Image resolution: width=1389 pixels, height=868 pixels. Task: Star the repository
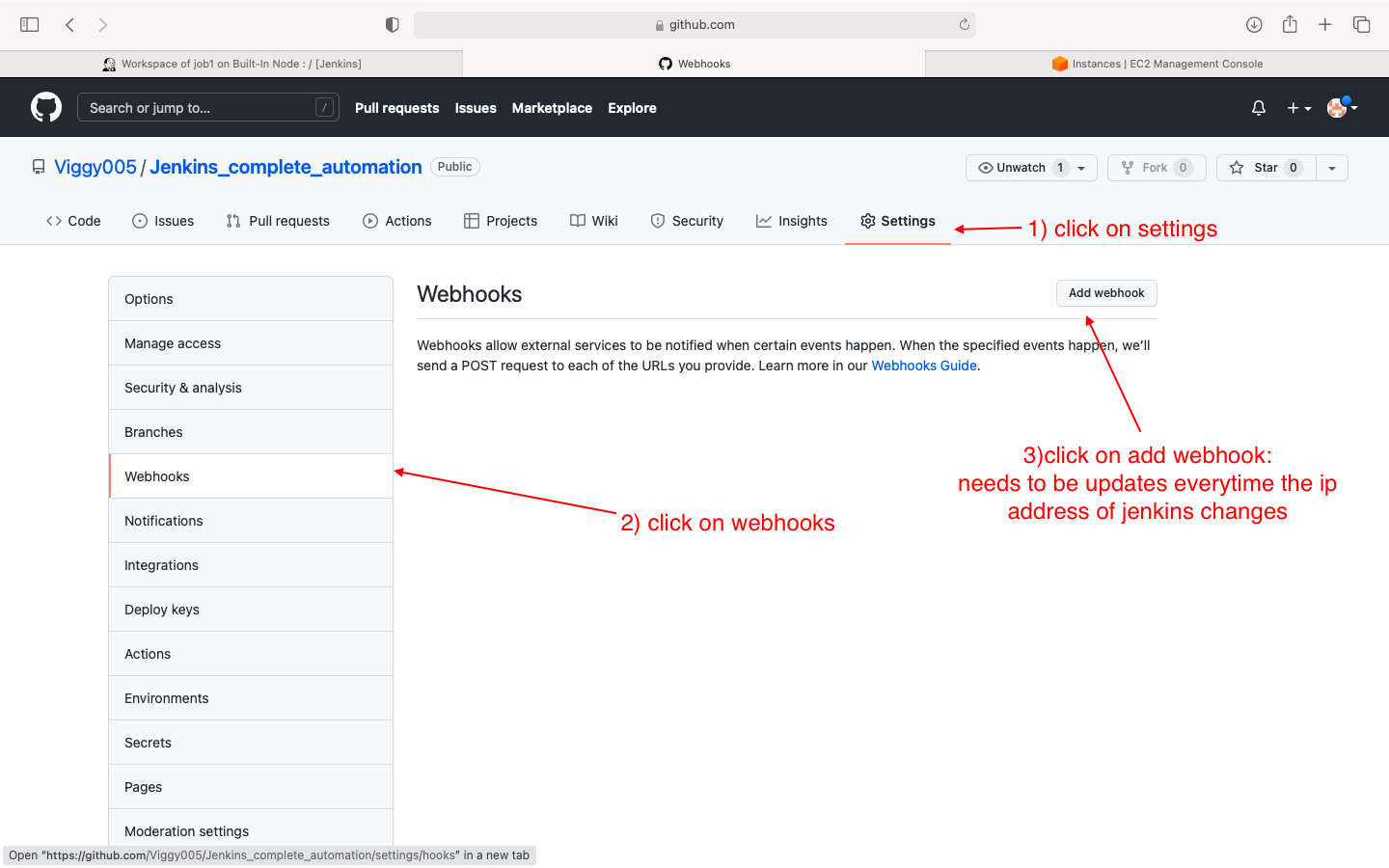(1266, 168)
